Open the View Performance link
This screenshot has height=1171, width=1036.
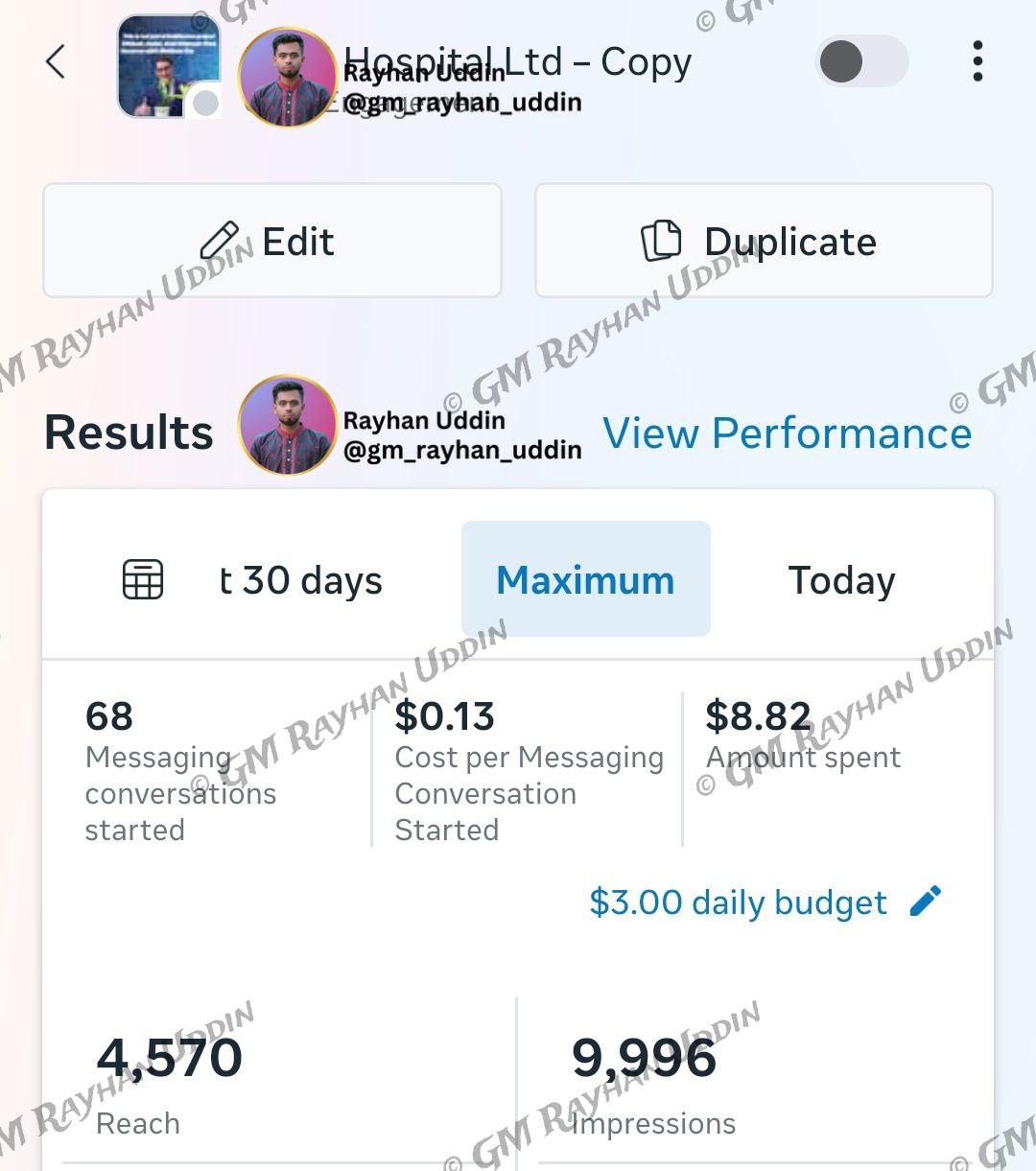click(787, 433)
